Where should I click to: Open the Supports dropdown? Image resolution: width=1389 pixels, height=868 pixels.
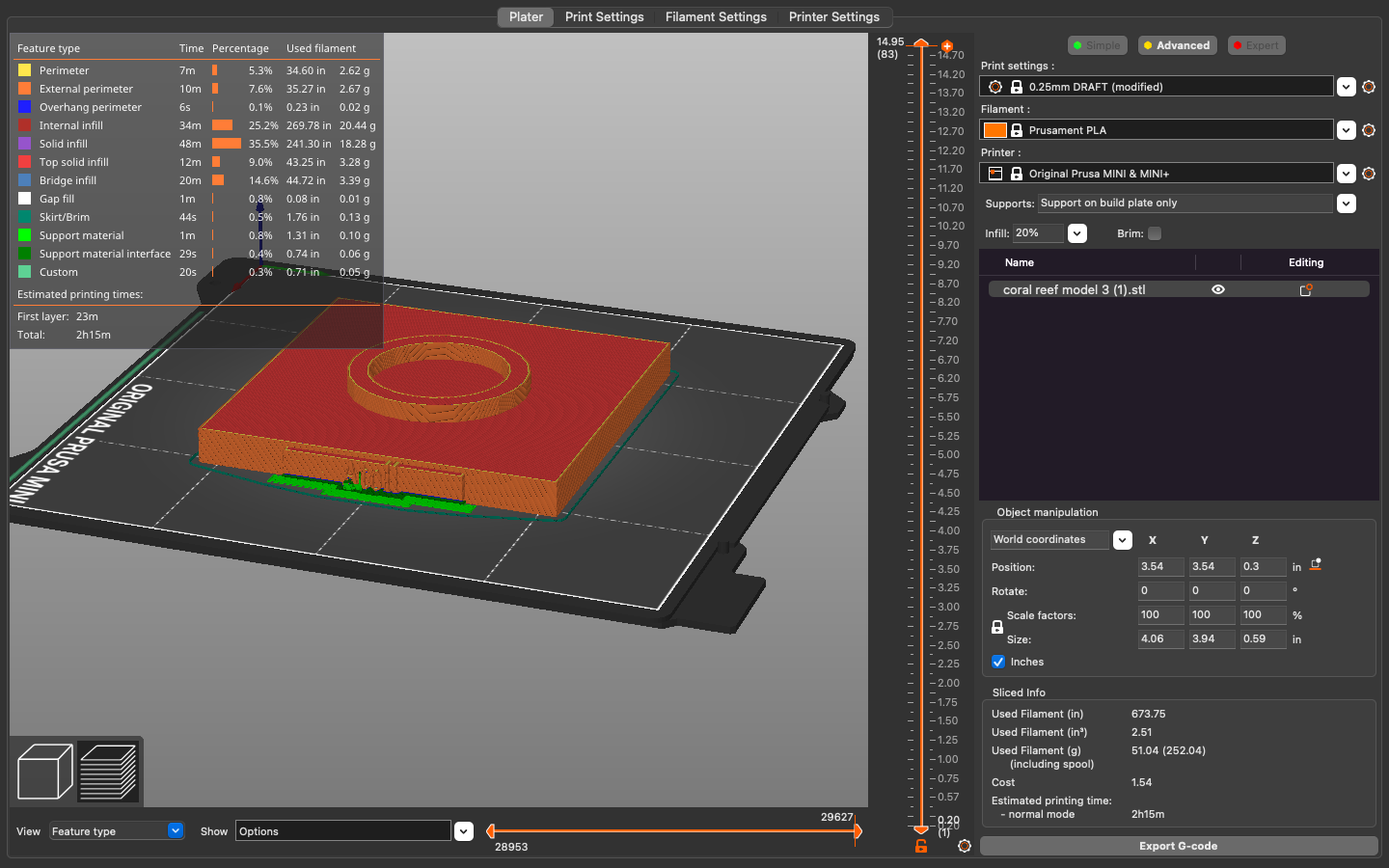tap(1347, 203)
